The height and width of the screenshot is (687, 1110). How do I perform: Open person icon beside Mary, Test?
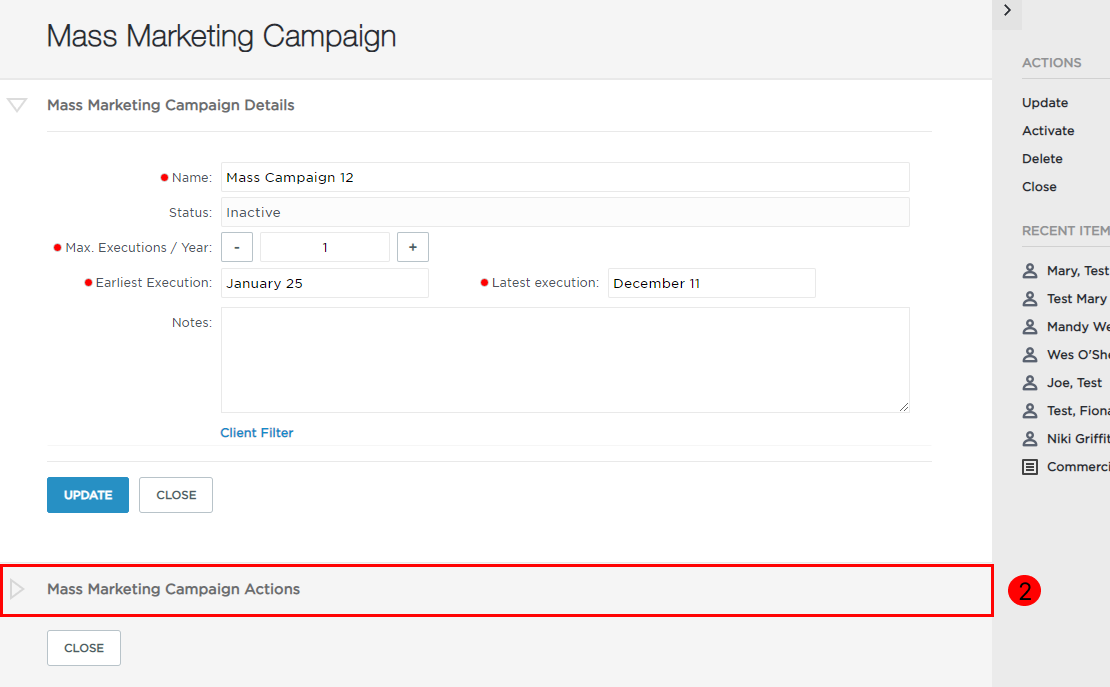[x=1030, y=271]
